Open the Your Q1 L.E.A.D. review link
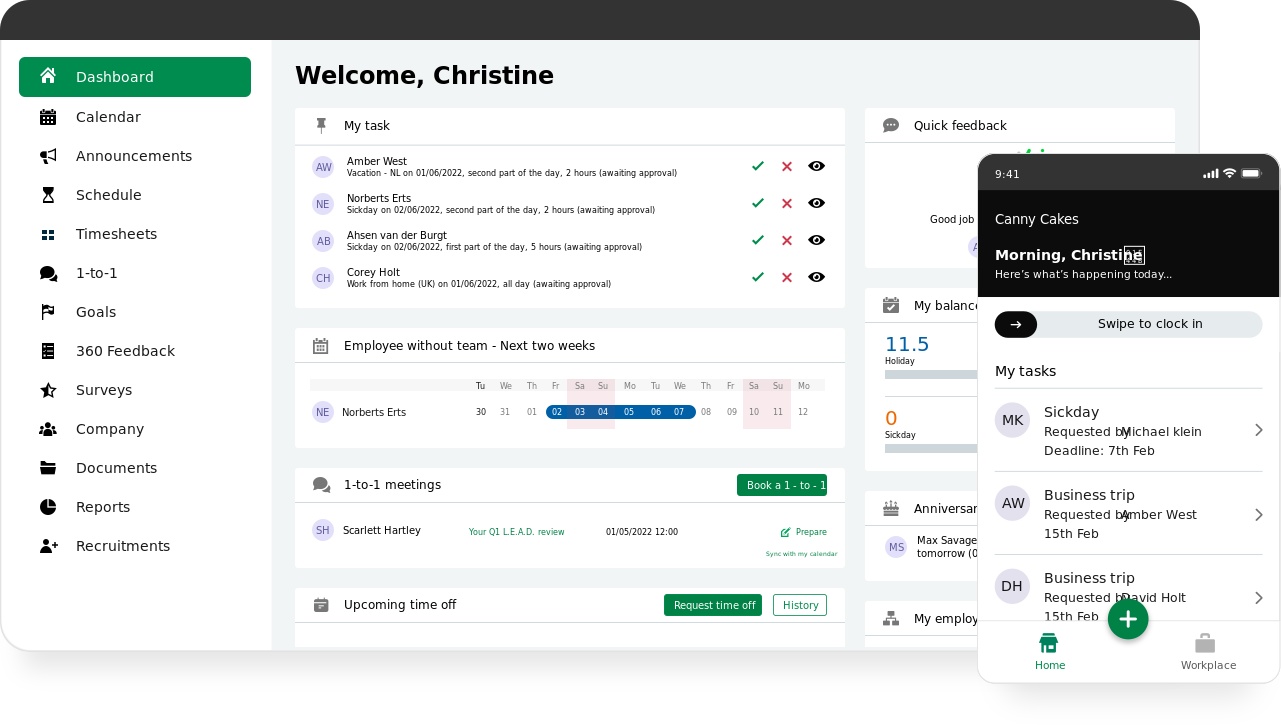 click(516, 532)
